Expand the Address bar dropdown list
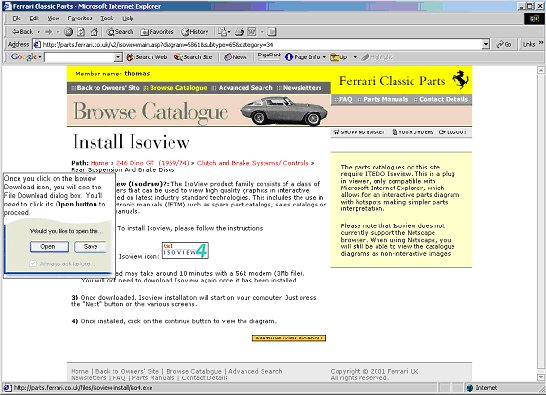This screenshot has height=395, width=546. point(486,44)
